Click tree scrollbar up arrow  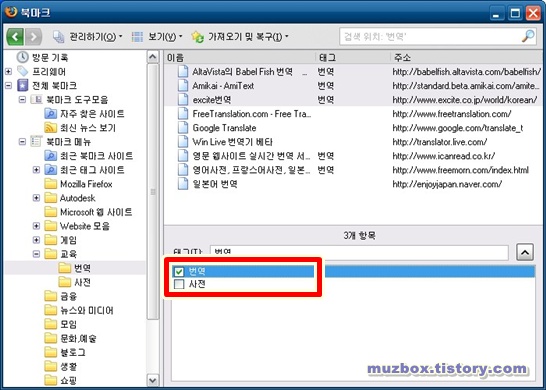tap(153, 57)
